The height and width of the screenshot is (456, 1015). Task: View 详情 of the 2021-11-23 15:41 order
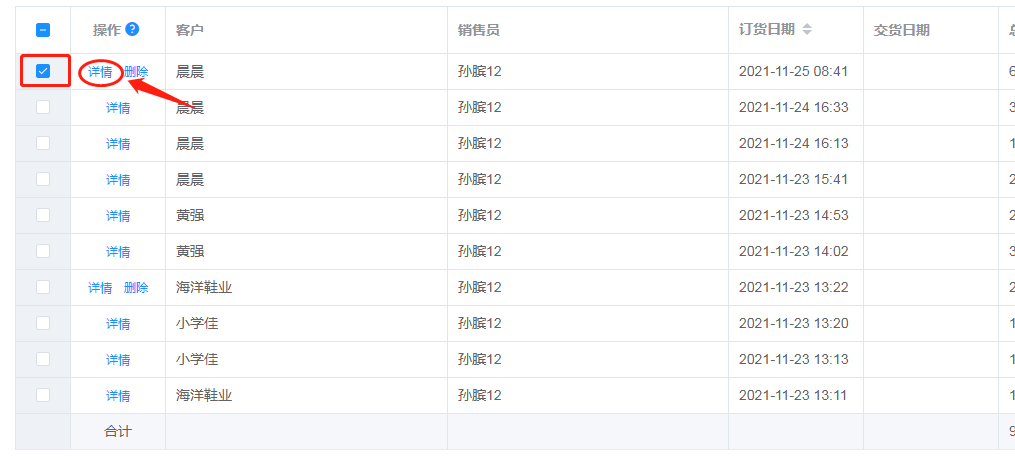coord(118,180)
